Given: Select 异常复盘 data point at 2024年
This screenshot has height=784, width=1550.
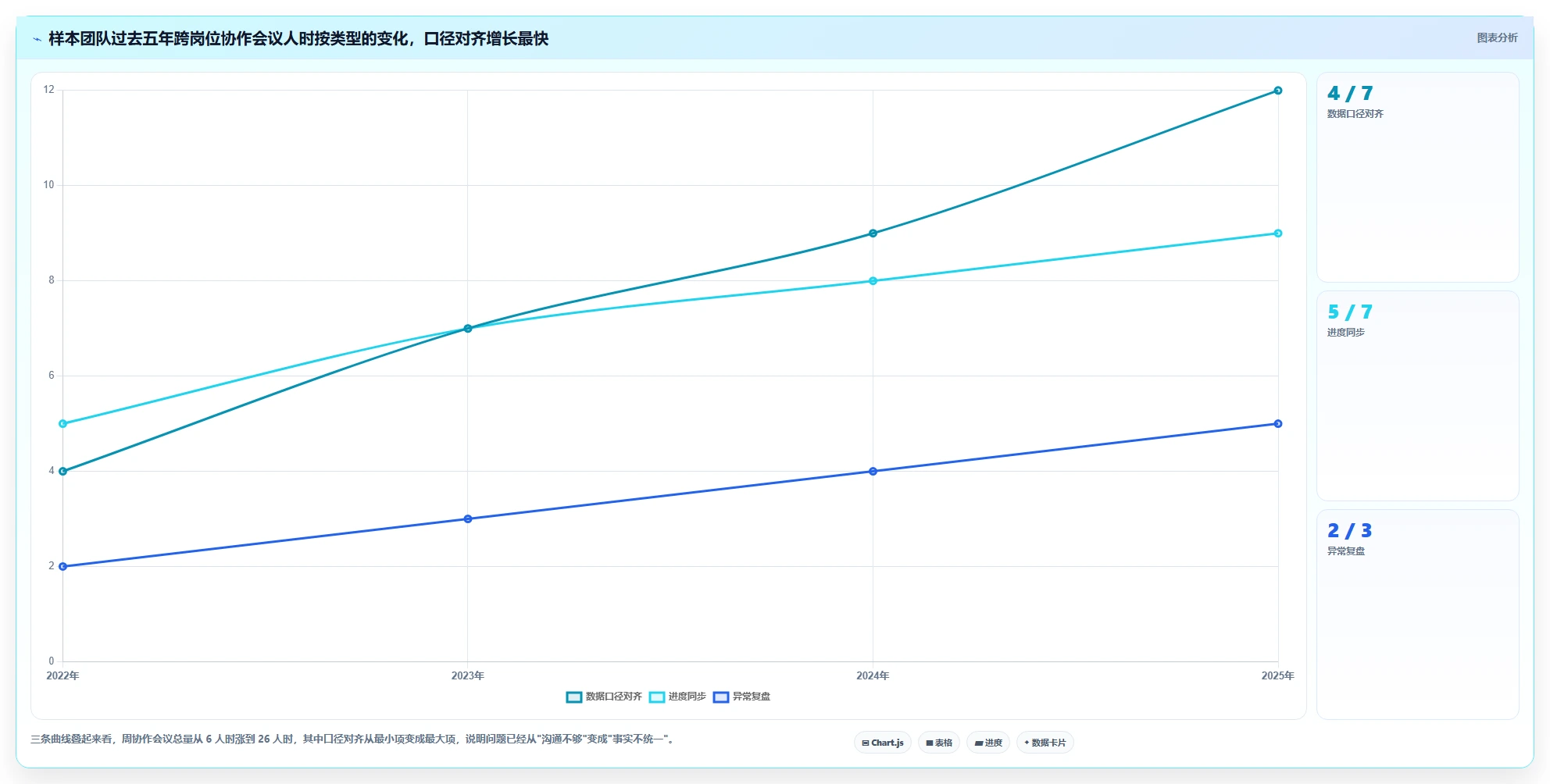Looking at the screenshot, I should [873, 472].
